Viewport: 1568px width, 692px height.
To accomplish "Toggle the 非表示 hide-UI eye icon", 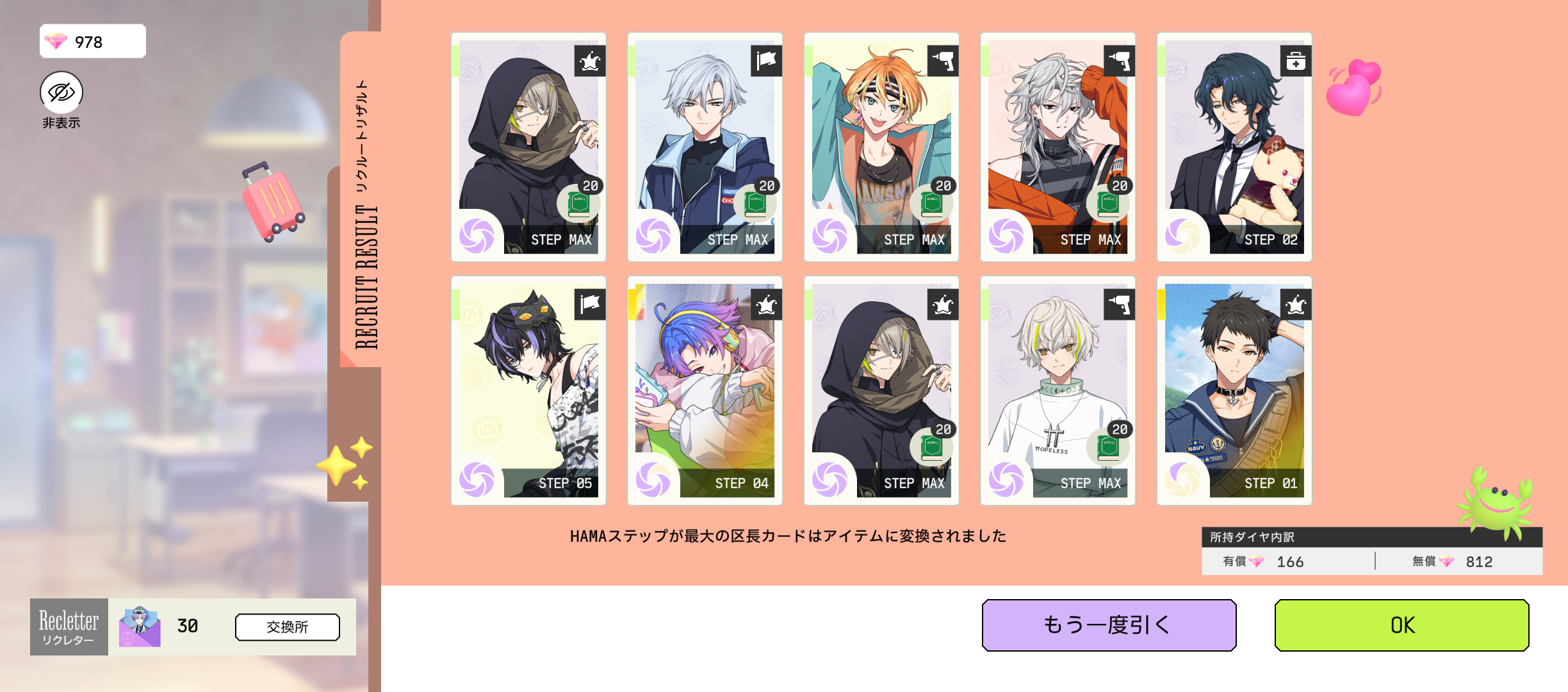I will (61, 93).
